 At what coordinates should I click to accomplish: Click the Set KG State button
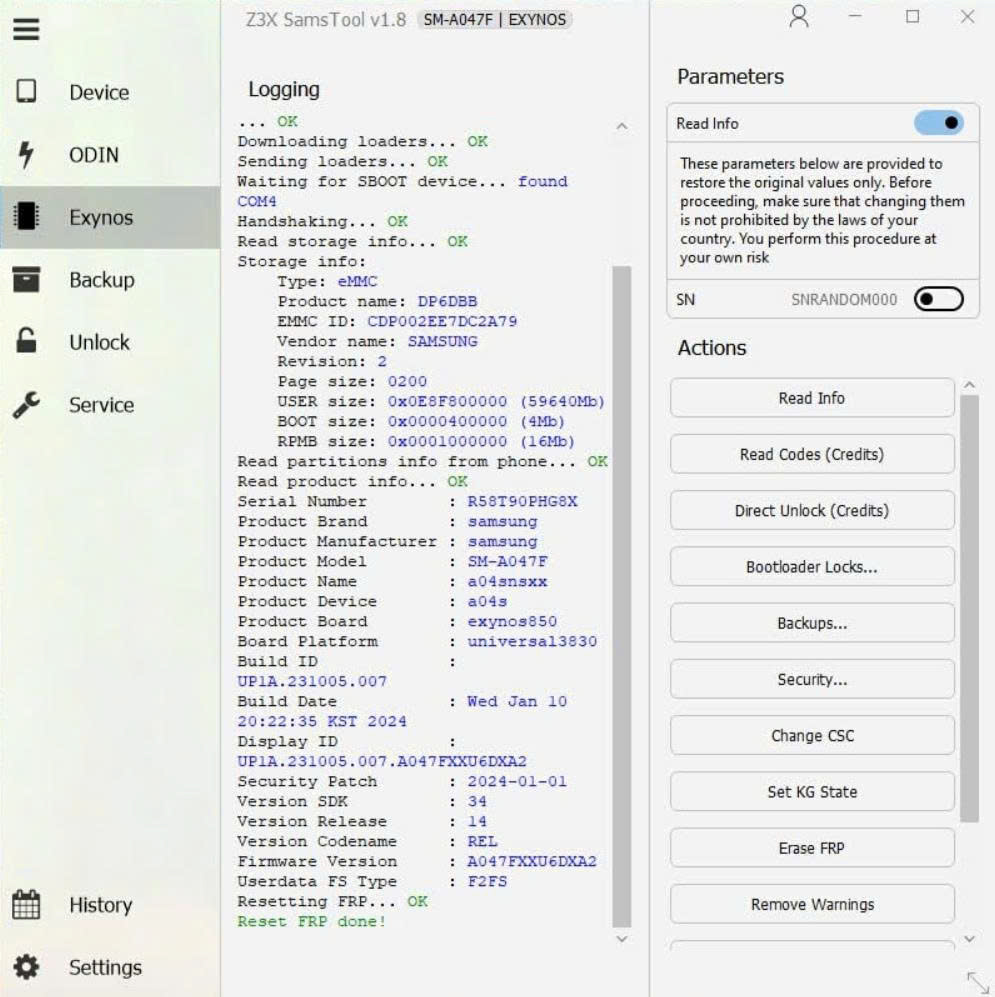812,792
